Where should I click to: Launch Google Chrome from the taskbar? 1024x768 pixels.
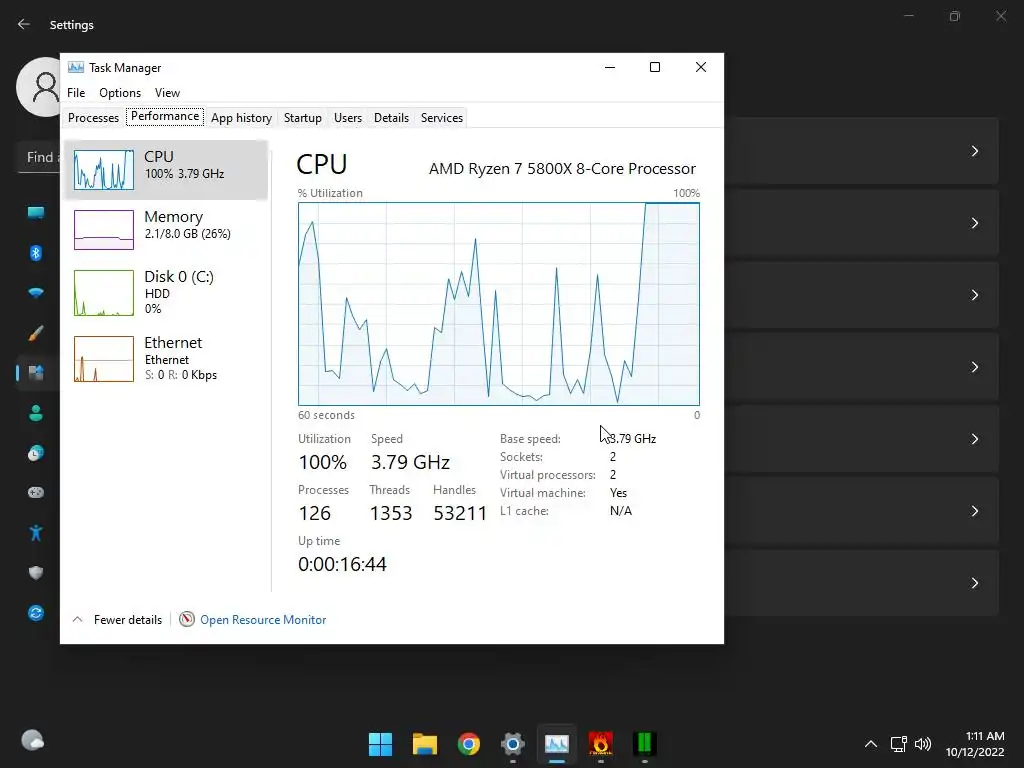click(469, 744)
